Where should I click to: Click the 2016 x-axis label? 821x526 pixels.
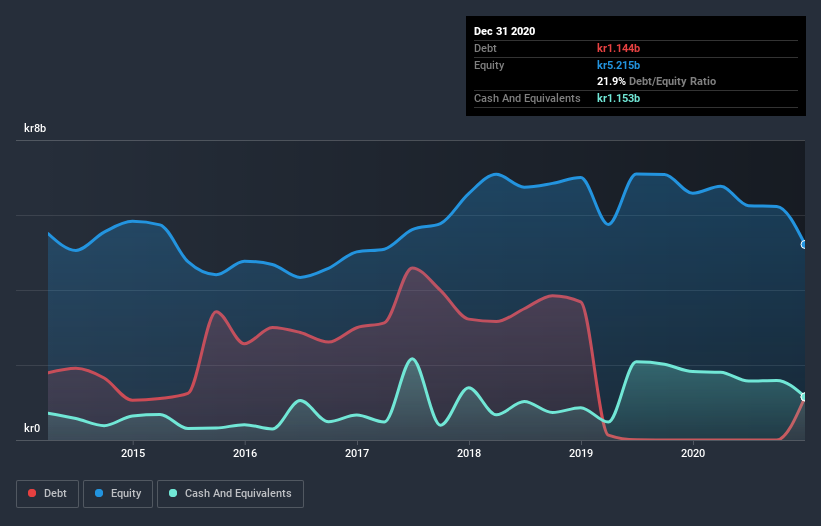(x=245, y=453)
